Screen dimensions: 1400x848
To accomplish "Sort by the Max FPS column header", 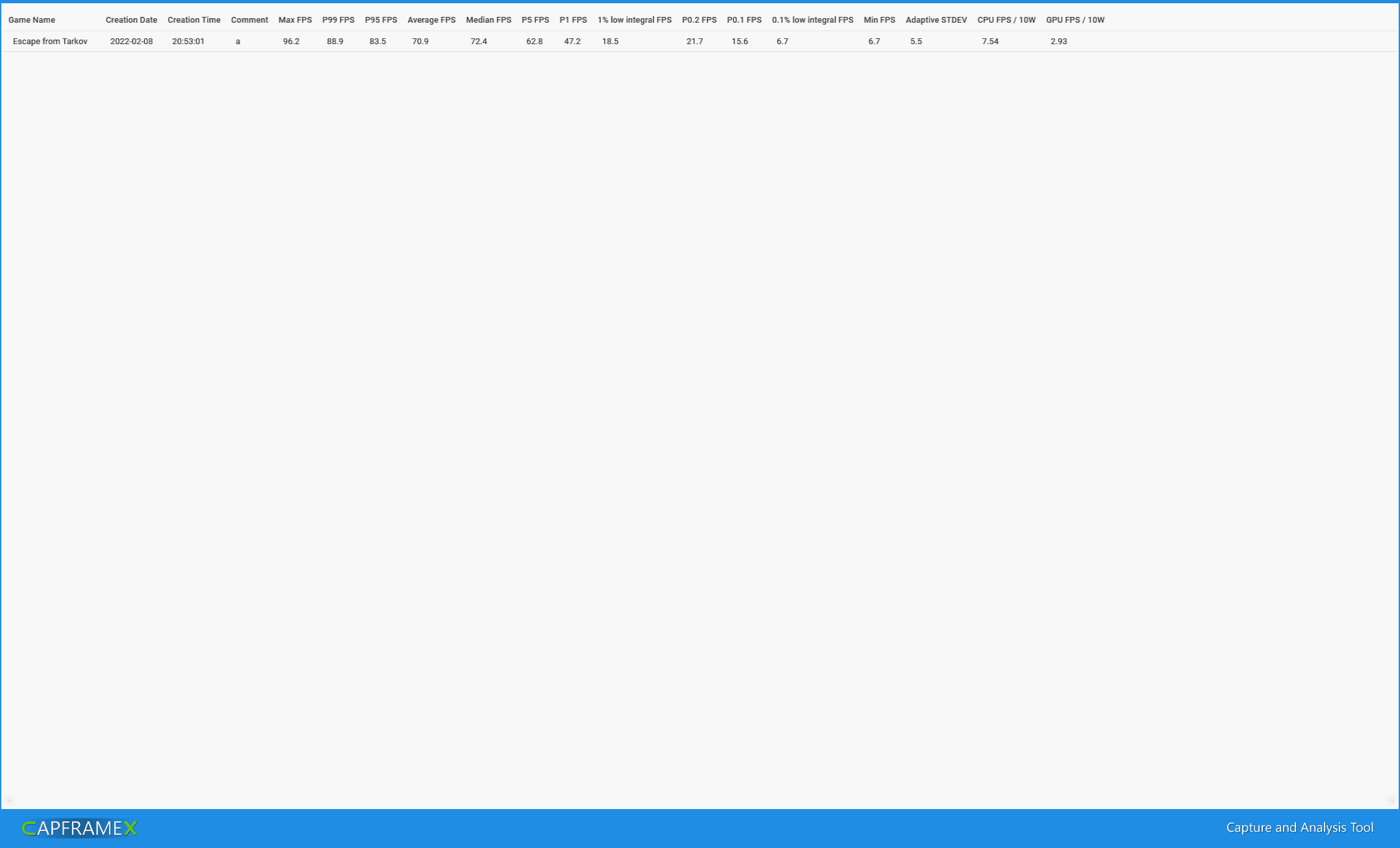I will coord(295,20).
